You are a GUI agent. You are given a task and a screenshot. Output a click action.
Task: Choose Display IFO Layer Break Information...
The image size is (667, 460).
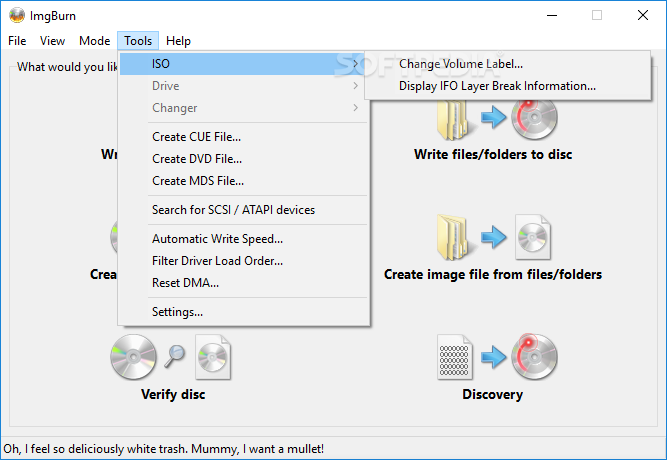tap(507, 86)
